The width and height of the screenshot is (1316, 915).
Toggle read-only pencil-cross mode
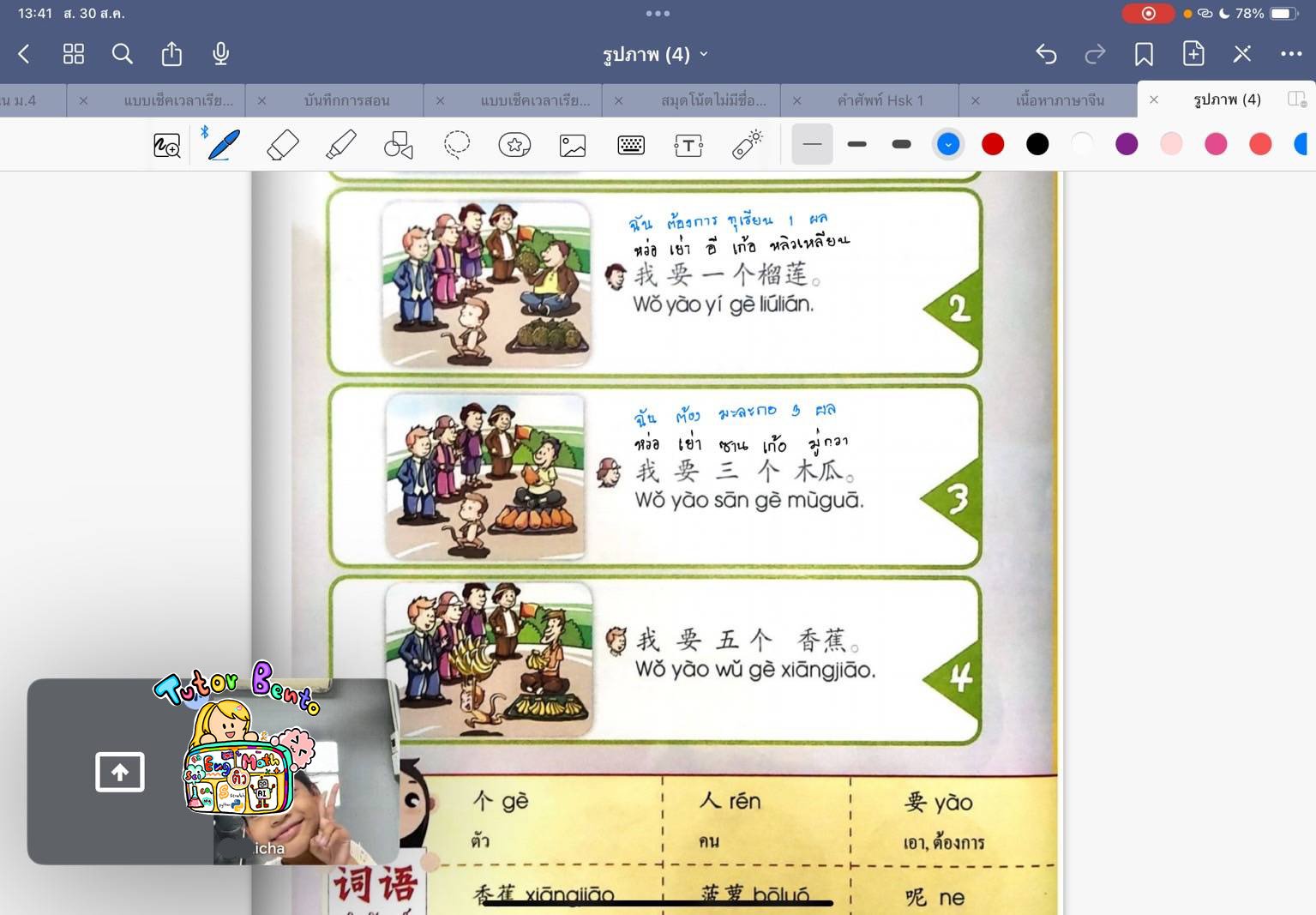click(x=1242, y=54)
